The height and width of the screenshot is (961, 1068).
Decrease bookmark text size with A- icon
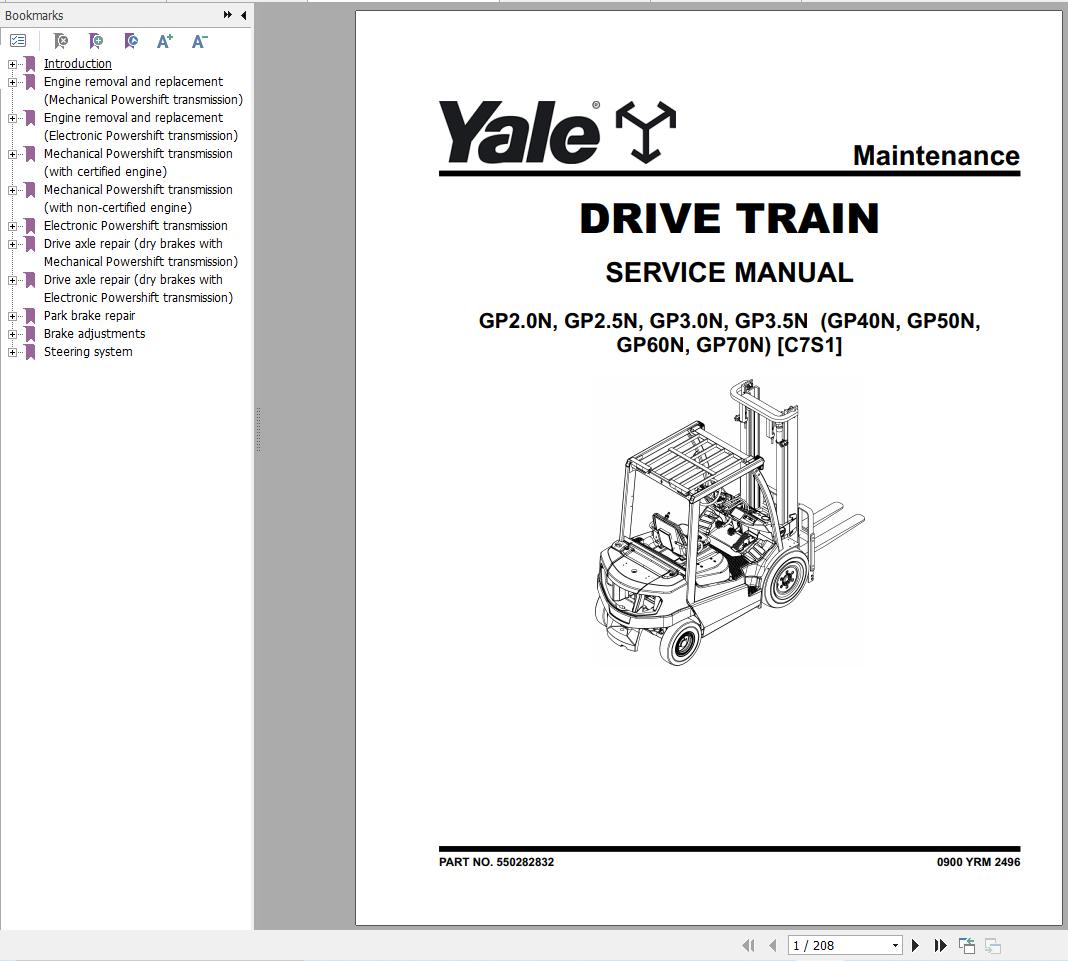point(200,42)
